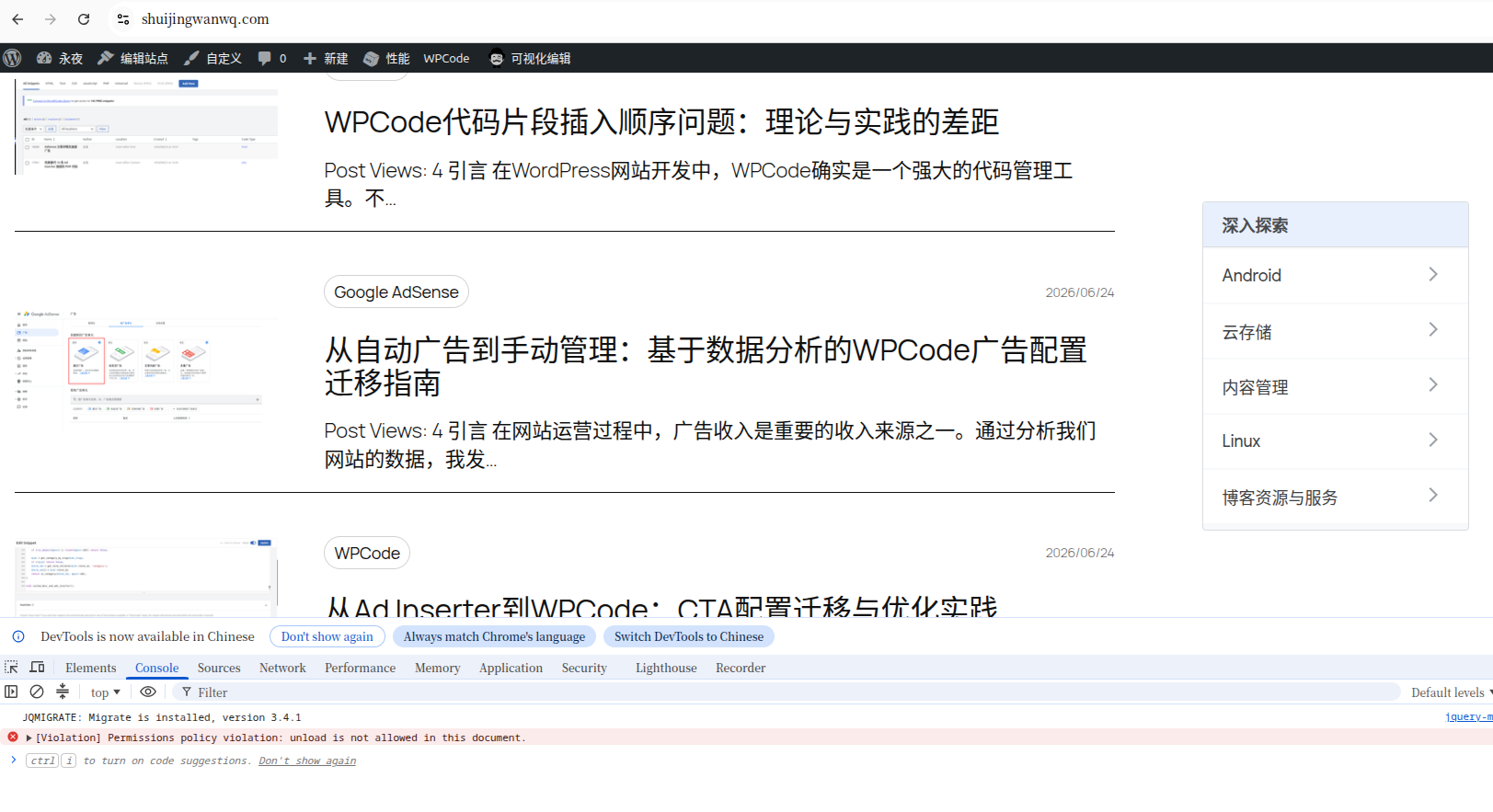Viewport: 1493px width, 812px height.
Task: Open the 云存储 category link
Action: point(1246,332)
